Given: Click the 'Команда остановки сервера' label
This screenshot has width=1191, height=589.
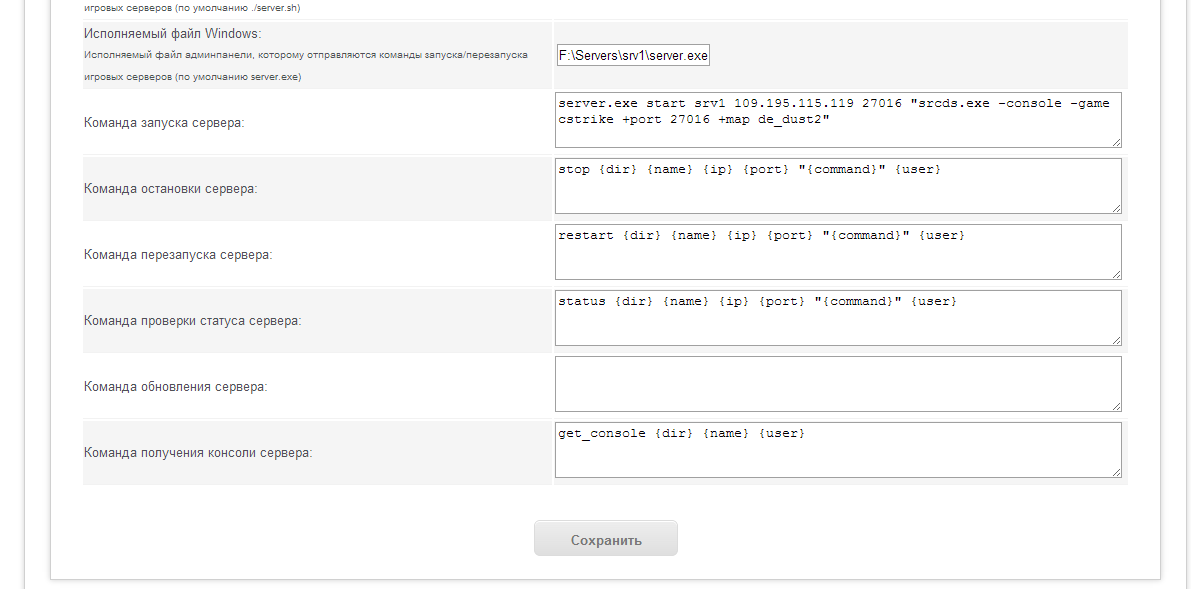Looking at the screenshot, I should pos(170,189).
